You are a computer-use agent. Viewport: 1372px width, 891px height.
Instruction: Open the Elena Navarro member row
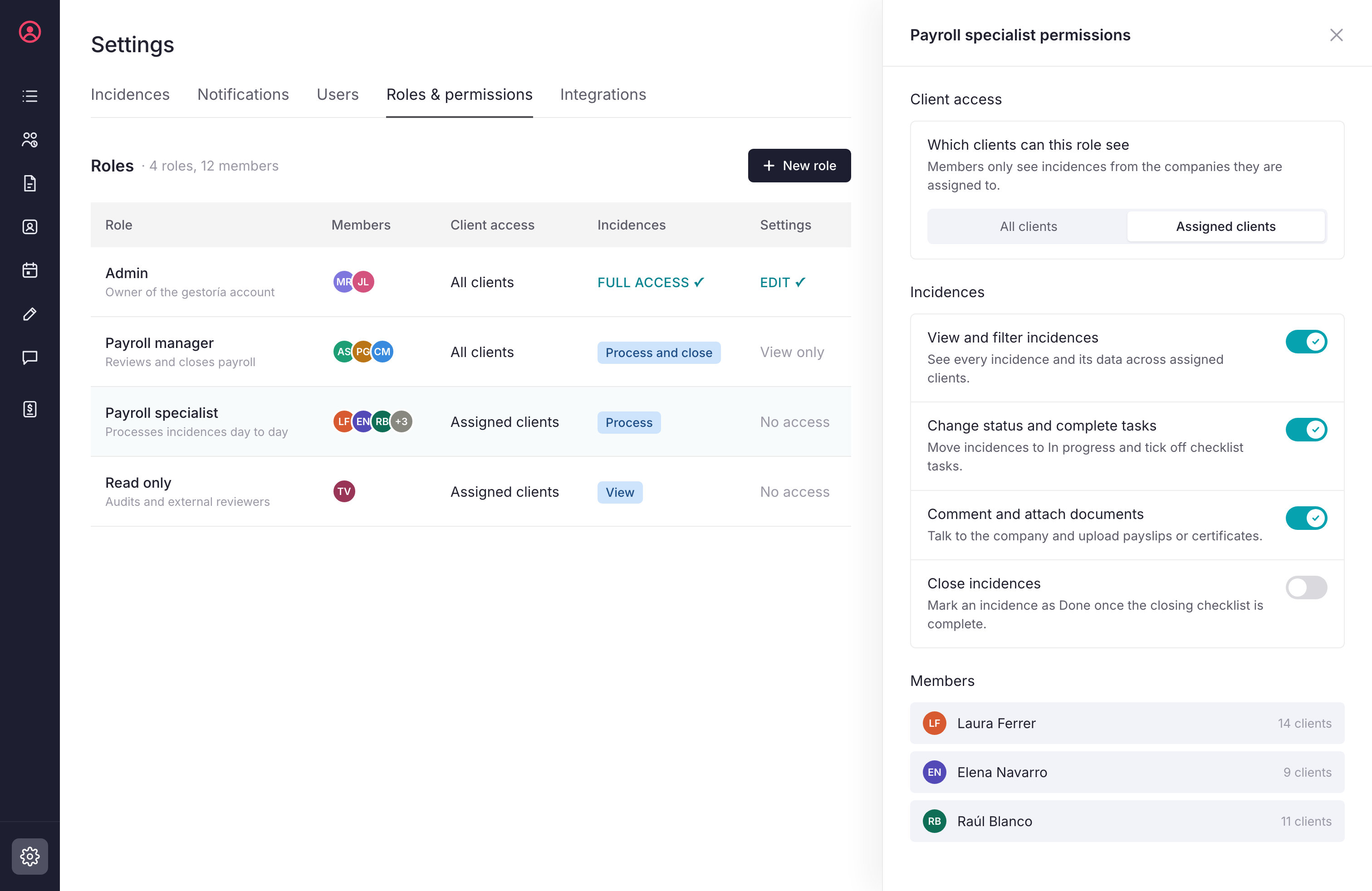1127,772
